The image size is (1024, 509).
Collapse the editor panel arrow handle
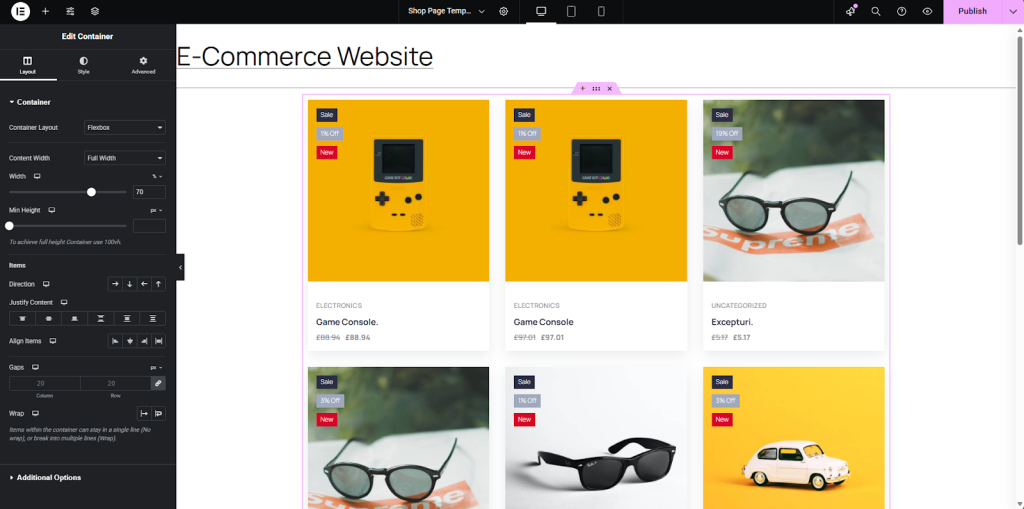pyautogui.click(x=180, y=267)
